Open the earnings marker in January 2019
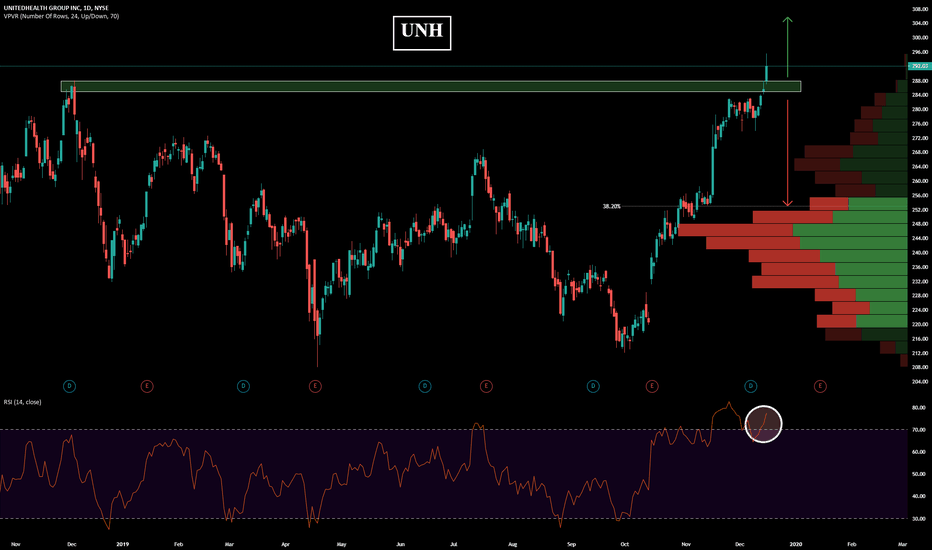The width and height of the screenshot is (932, 550). (147, 386)
